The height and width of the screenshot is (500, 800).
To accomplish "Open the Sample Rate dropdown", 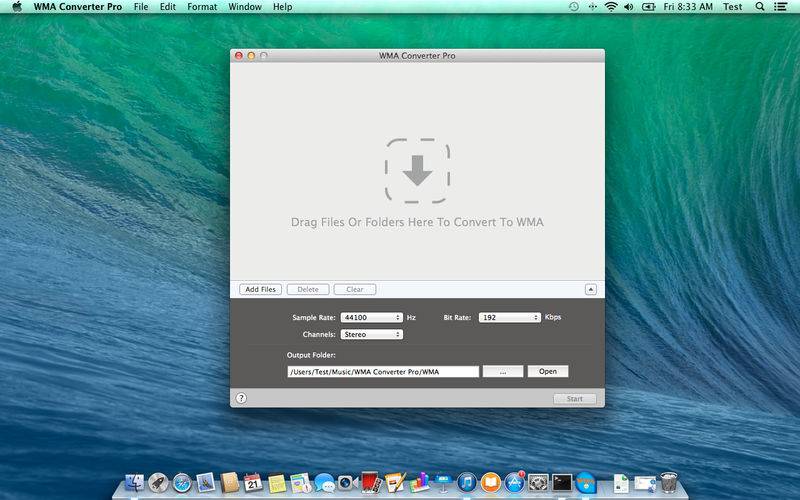I will [371, 317].
